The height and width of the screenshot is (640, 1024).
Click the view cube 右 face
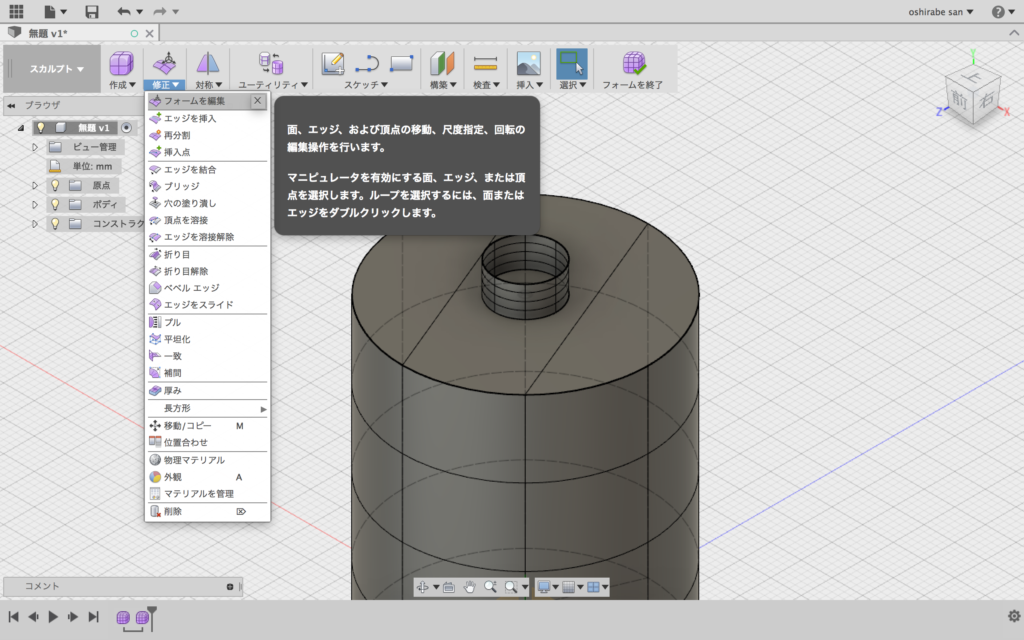click(x=986, y=100)
